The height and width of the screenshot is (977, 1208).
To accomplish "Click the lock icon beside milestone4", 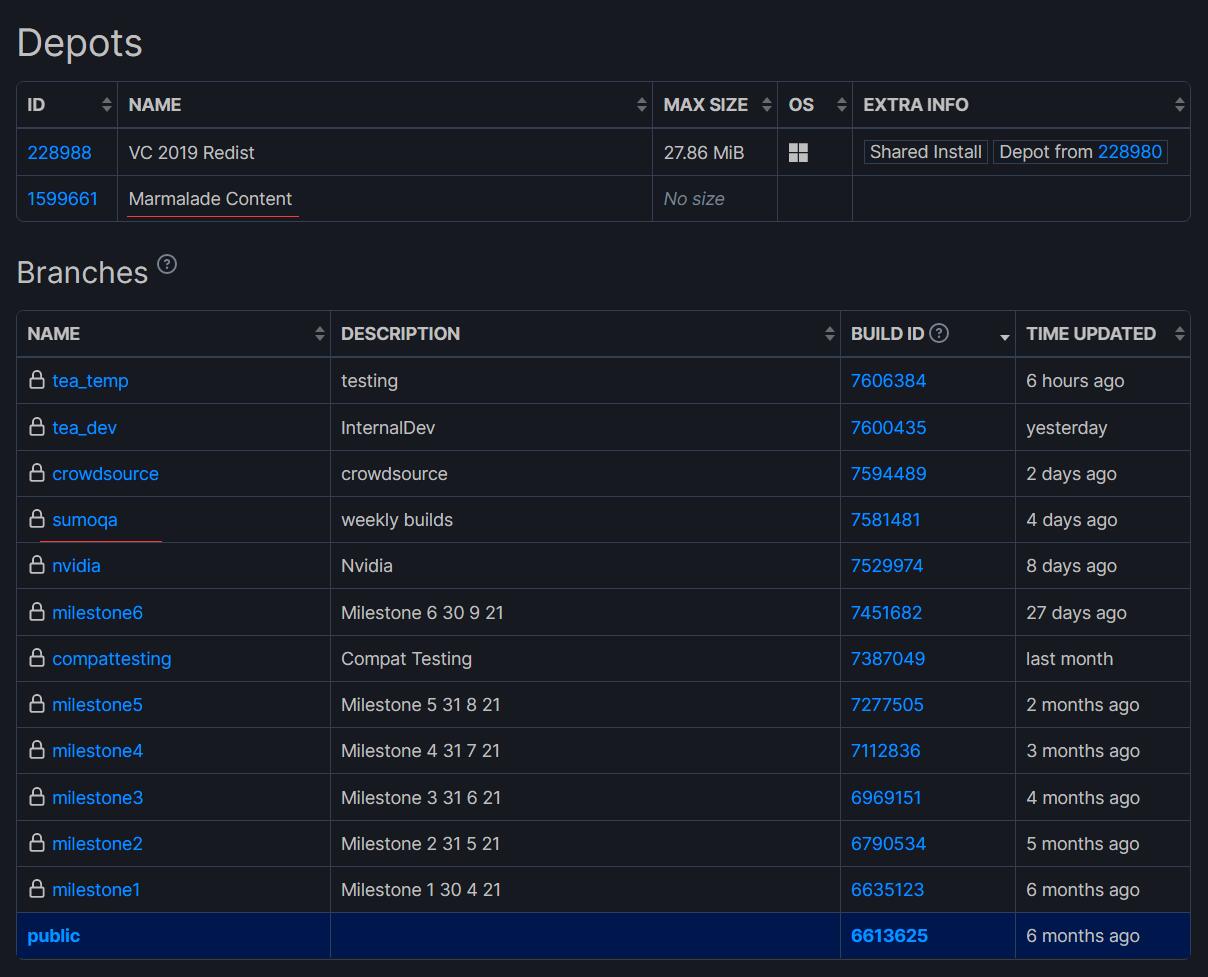I will [37, 750].
